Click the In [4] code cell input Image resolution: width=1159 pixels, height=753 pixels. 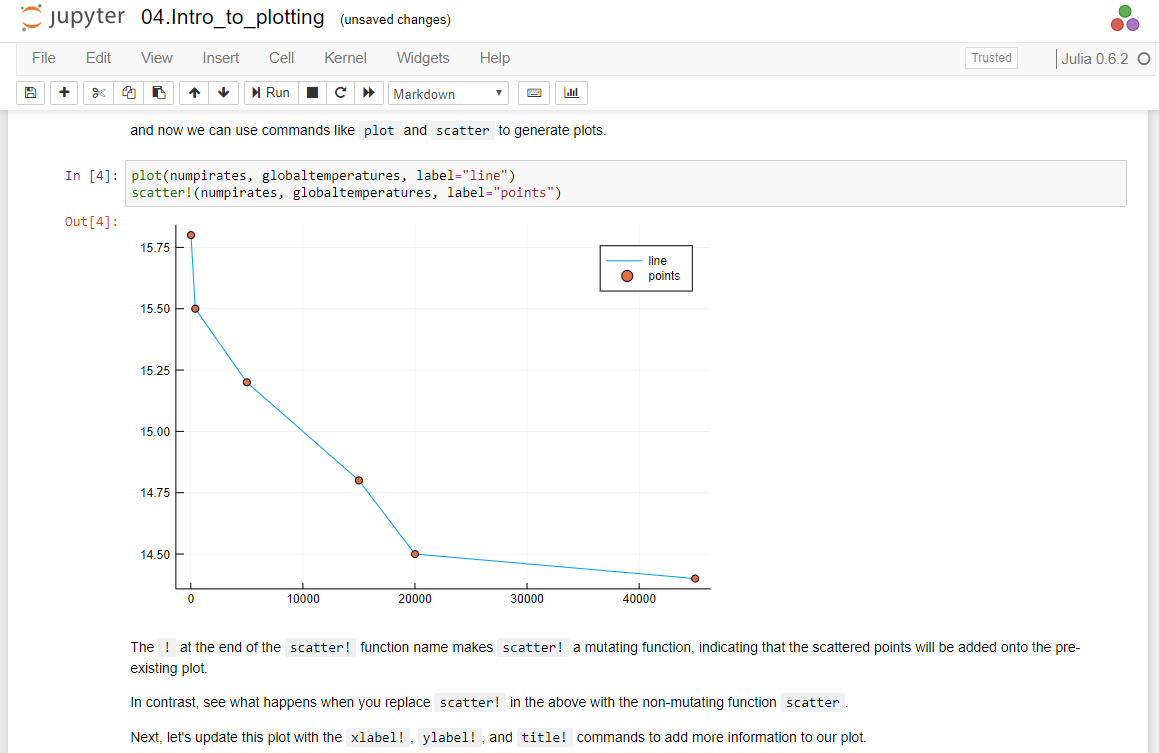(x=625, y=184)
